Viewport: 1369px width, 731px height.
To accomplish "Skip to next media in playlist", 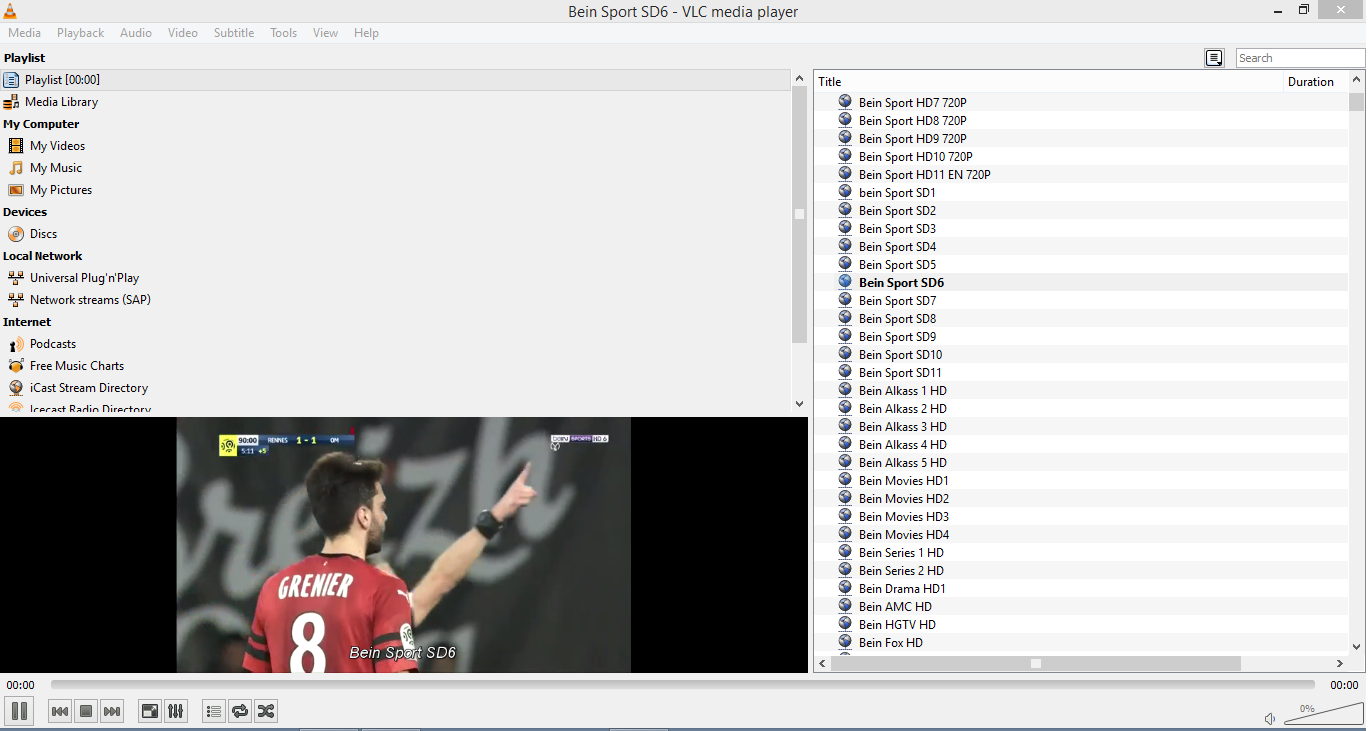I will coord(112,711).
